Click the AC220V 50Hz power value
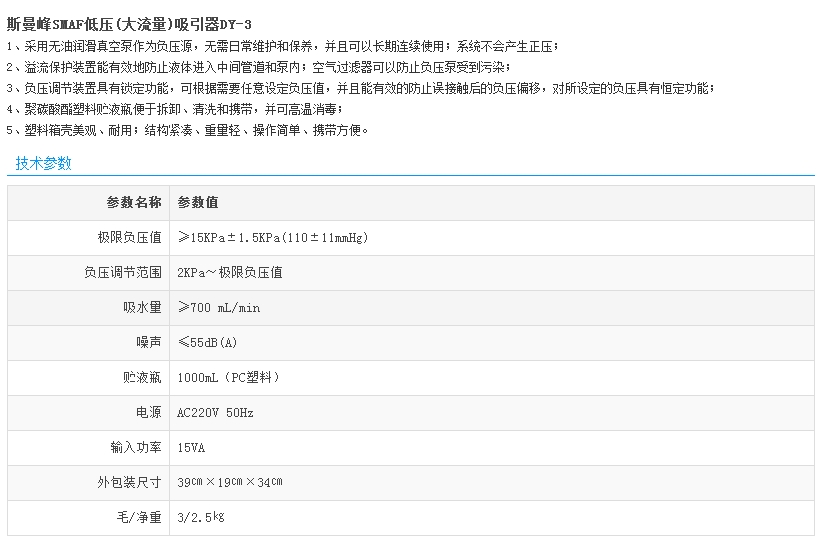Screen dimensions: 827x548 [x=215, y=412]
